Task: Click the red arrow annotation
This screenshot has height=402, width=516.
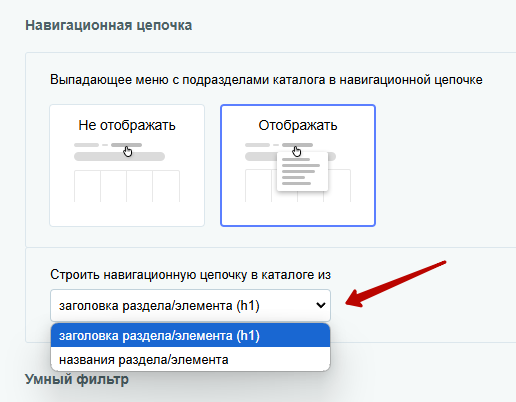Action: [396, 284]
